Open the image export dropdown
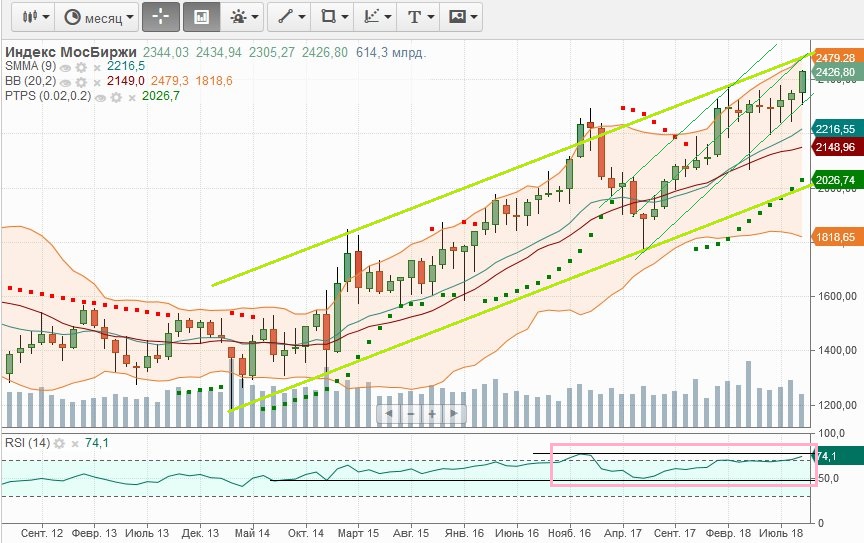The image size is (864, 543). click(462, 17)
